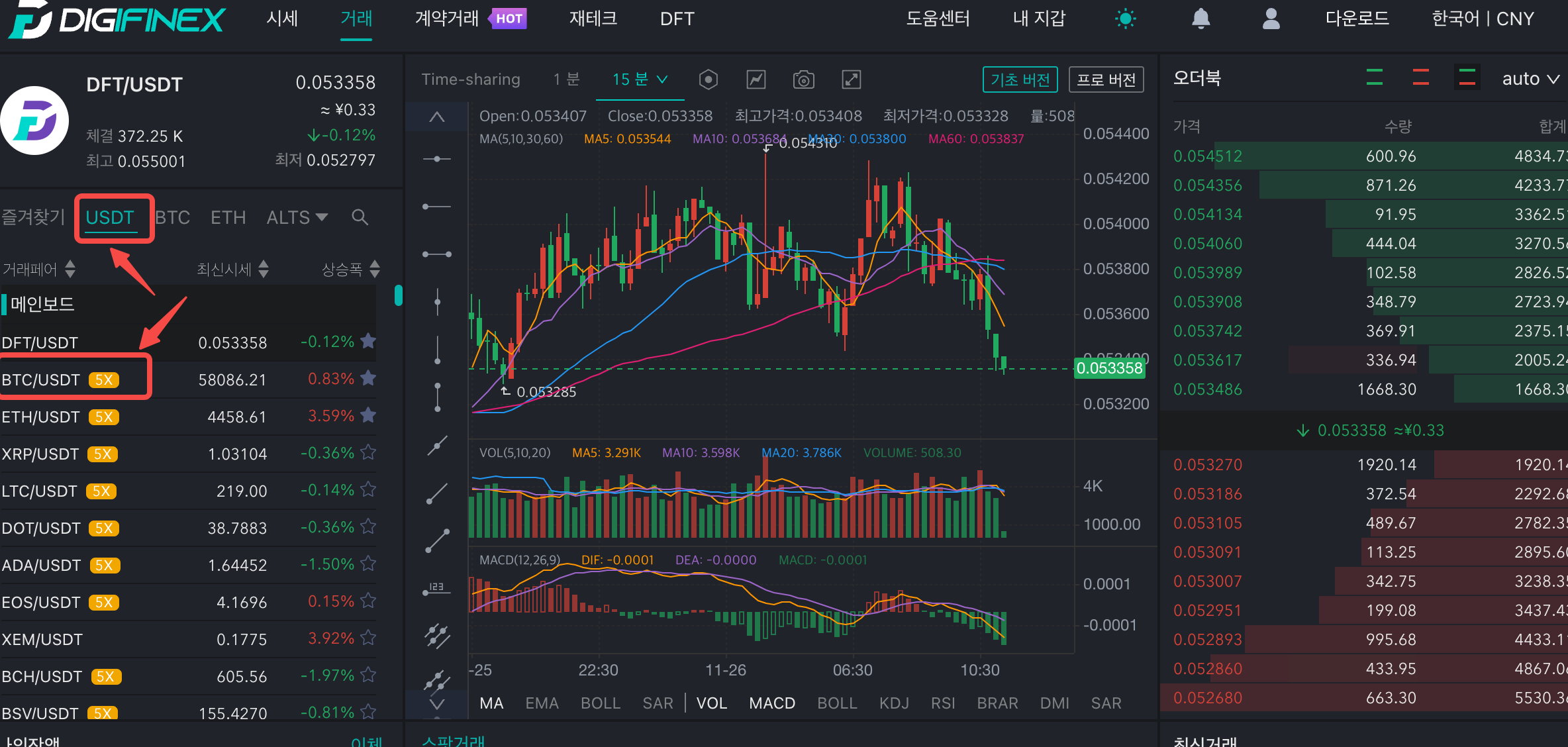Switch to 즐겨찾기 favorites tab
1568x747 pixels.
33,217
